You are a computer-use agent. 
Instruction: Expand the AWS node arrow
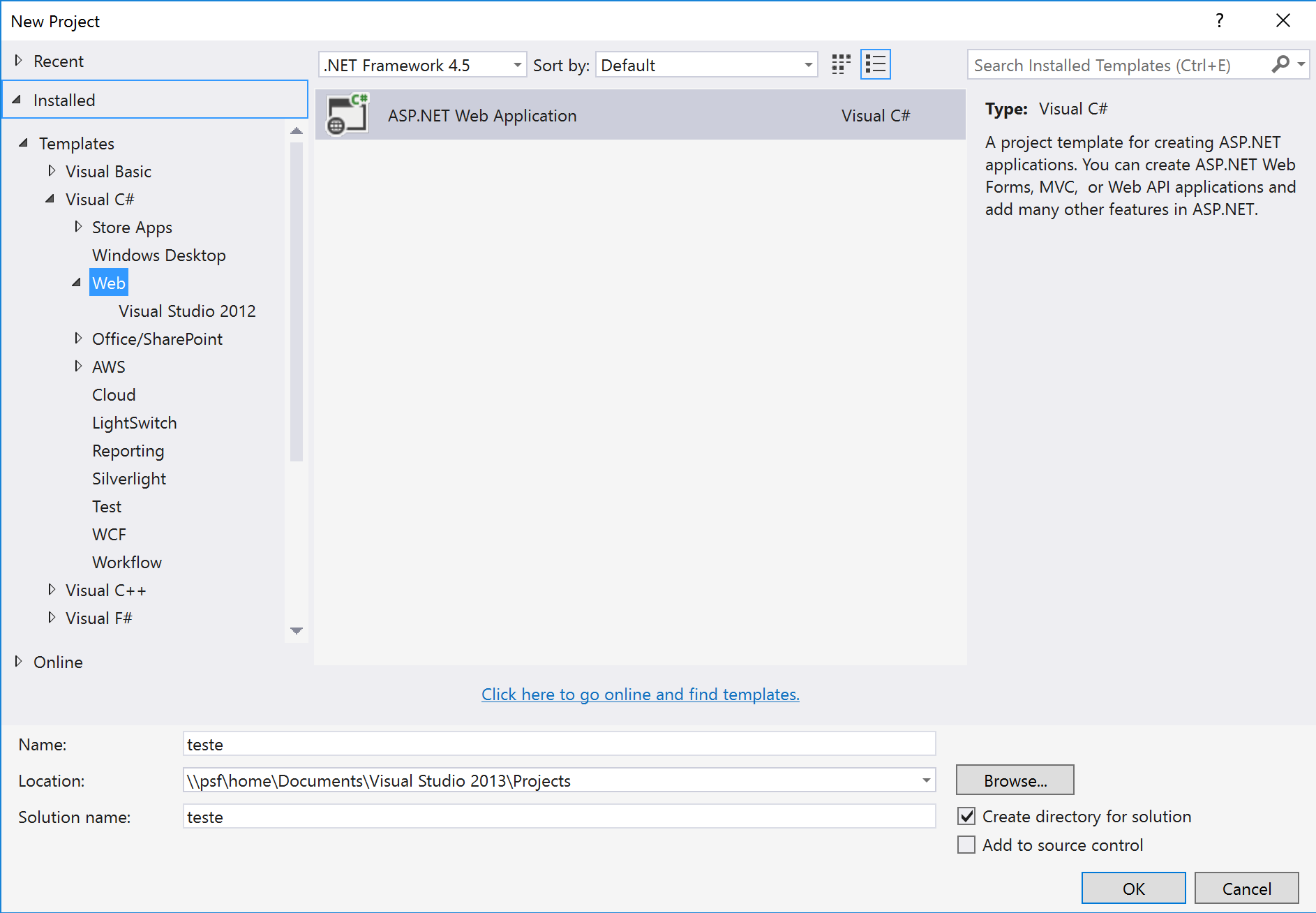(77, 366)
